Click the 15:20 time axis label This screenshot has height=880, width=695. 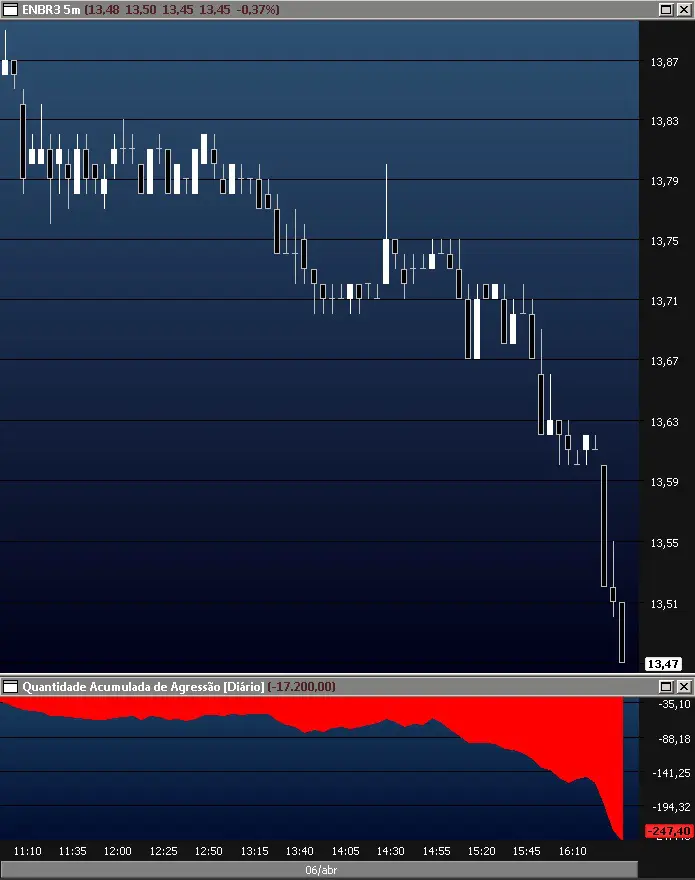[481, 851]
